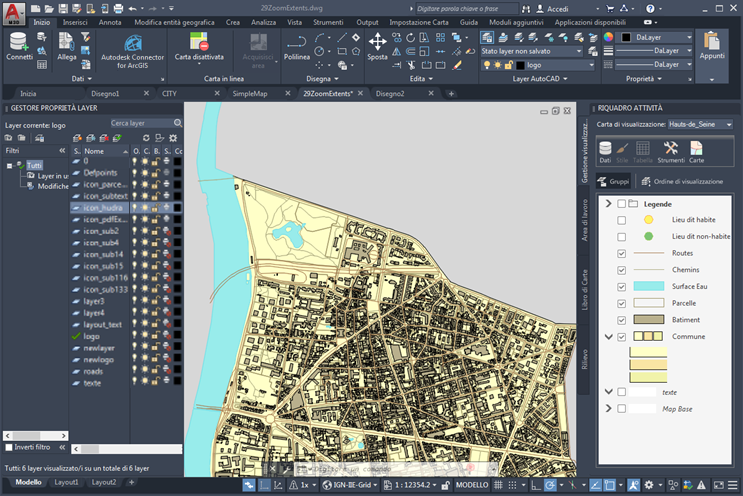Click the Surface Eau cyan color swatch

(648, 286)
